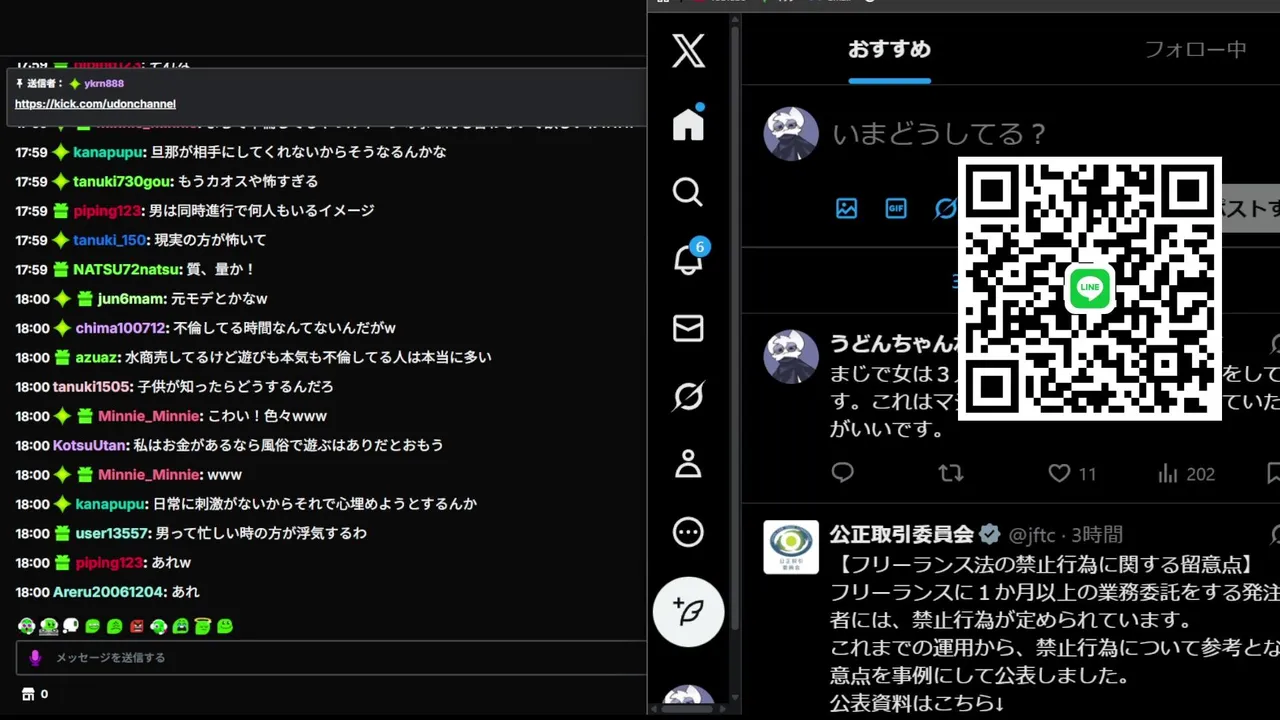Open Grok icon in X sidebar
This screenshot has width=1280, height=720.
click(x=688, y=396)
